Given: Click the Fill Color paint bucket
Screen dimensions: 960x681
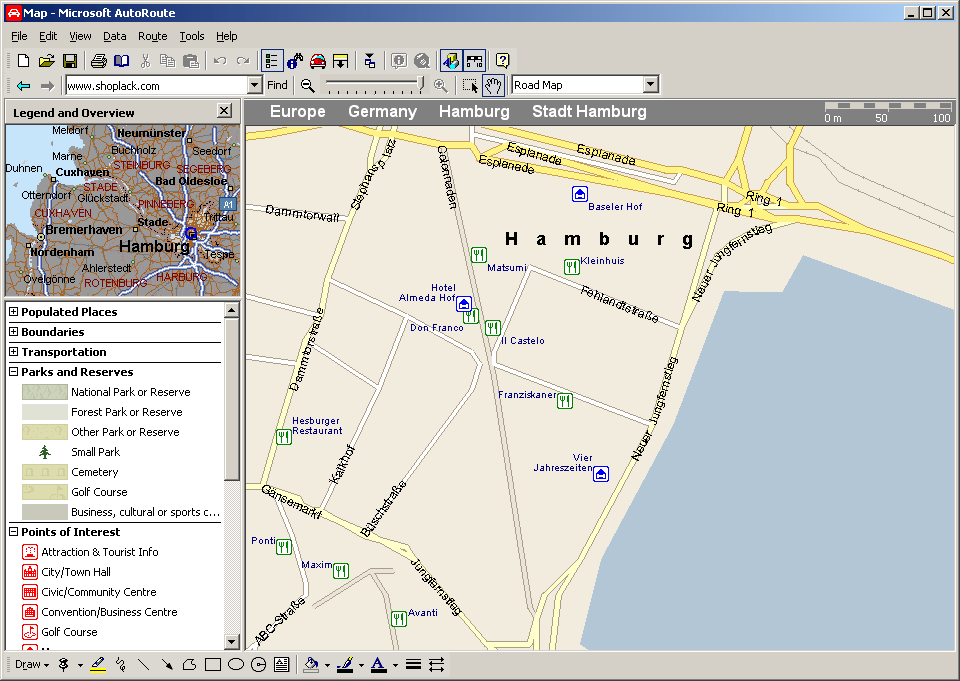Looking at the screenshot, I should (311, 664).
